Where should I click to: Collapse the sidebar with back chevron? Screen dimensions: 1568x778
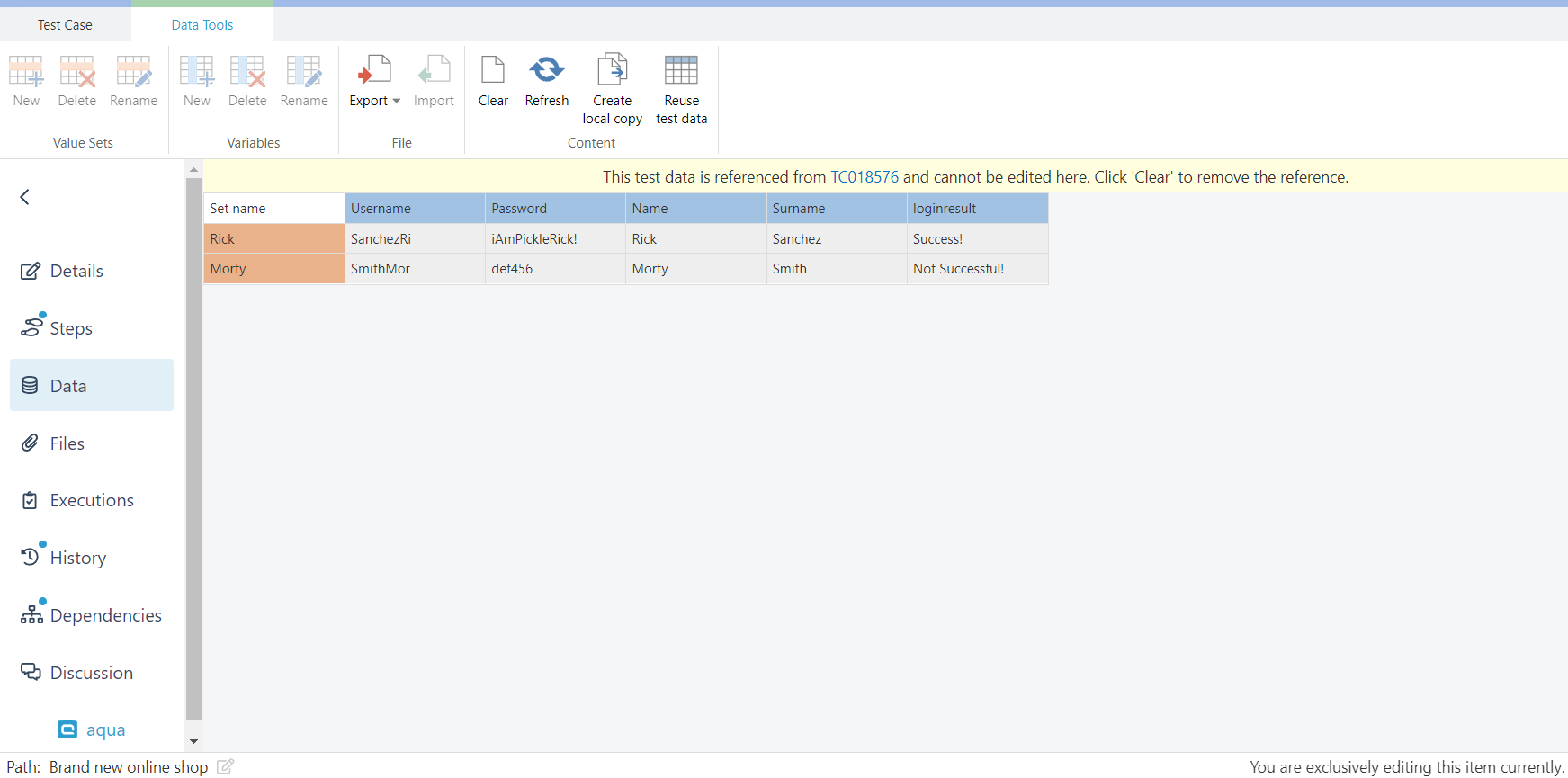coord(25,197)
